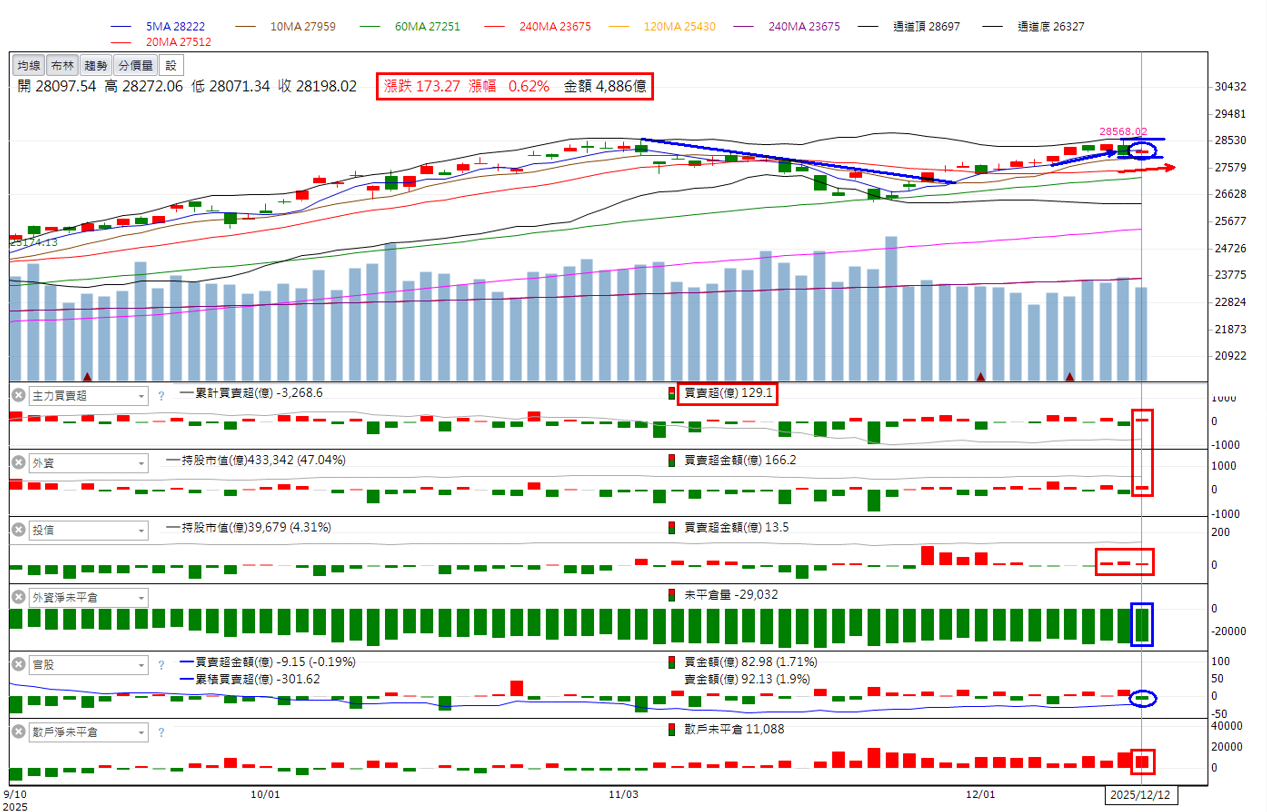
Task: Click the 收 28198.02 closing price
Action: (318, 87)
